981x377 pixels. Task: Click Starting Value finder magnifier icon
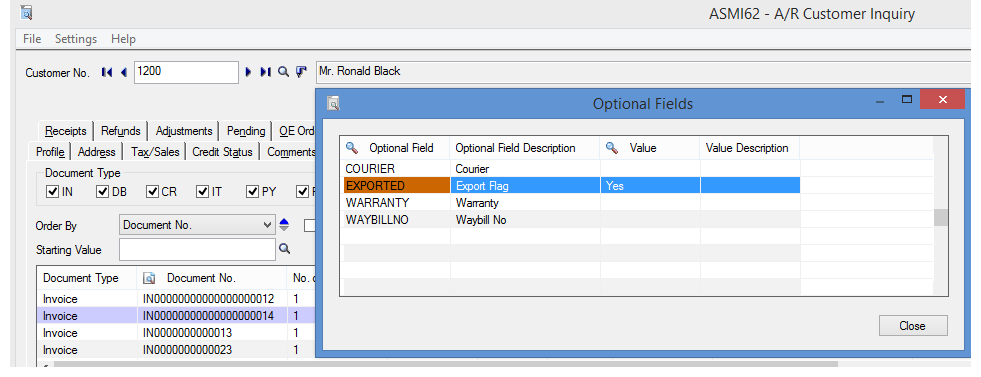285,249
